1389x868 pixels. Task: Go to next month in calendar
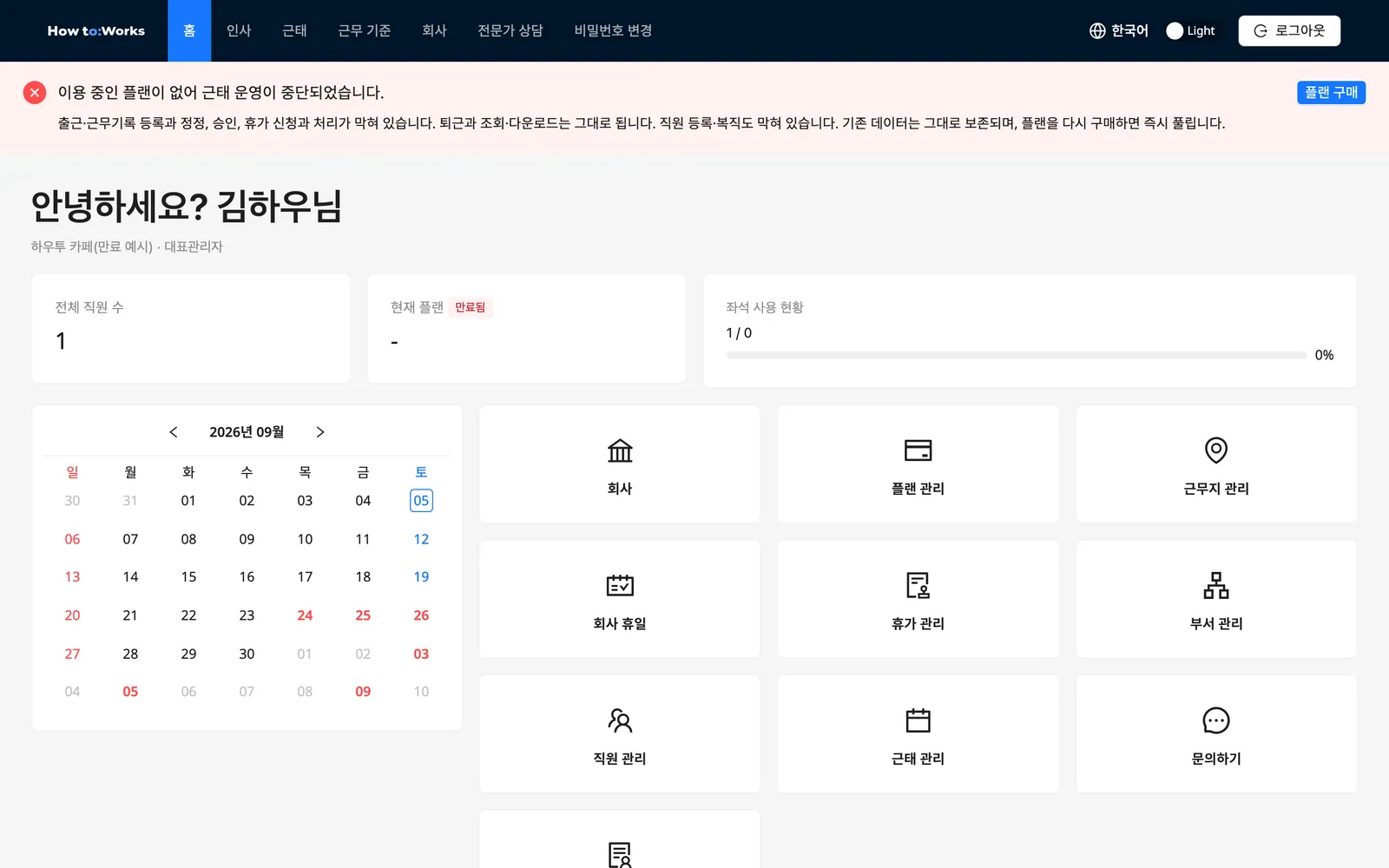320,431
